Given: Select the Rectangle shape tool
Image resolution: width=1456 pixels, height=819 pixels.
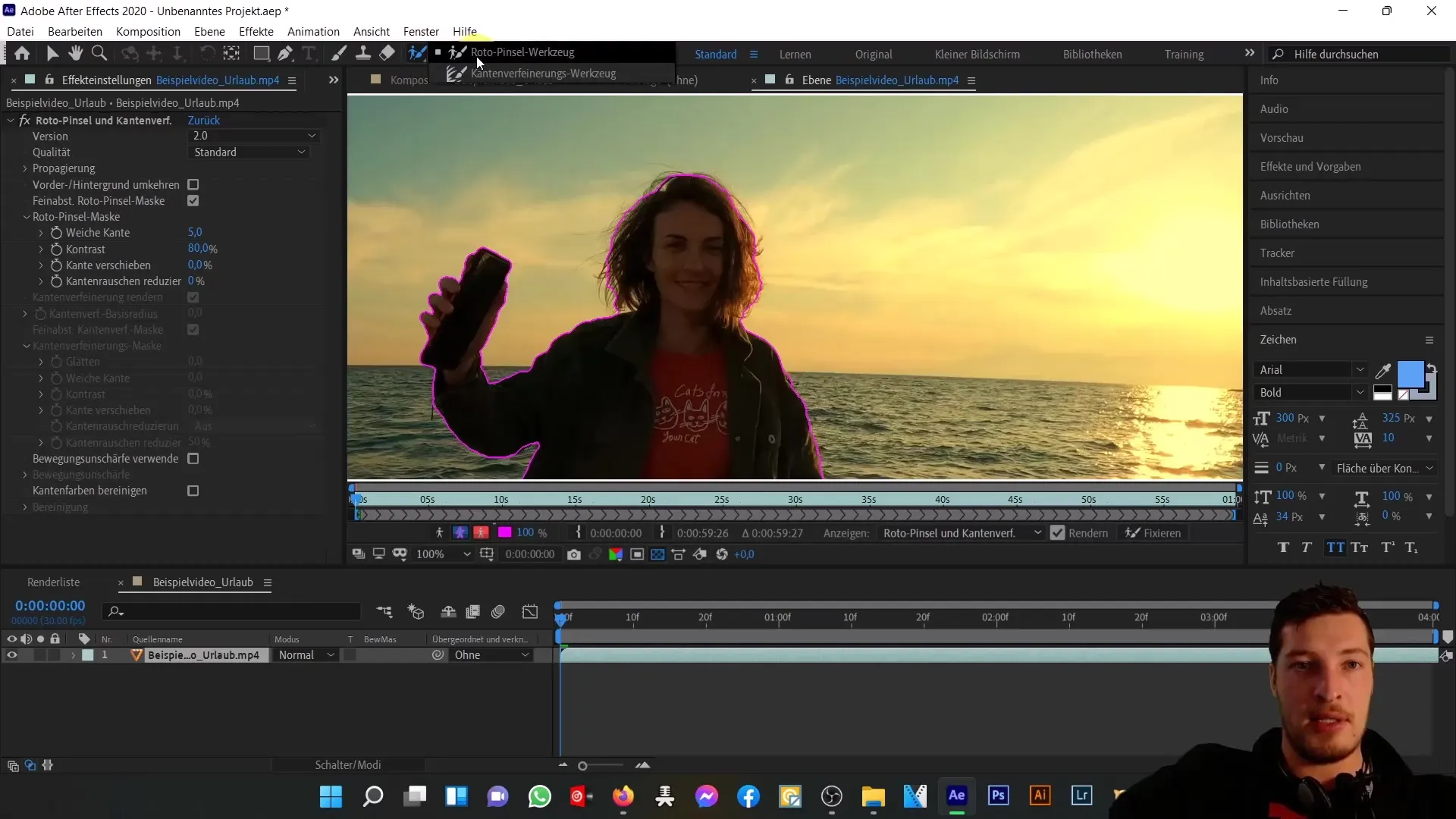Looking at the screenshot, I should pyautogui.click(x=261, y=53).
